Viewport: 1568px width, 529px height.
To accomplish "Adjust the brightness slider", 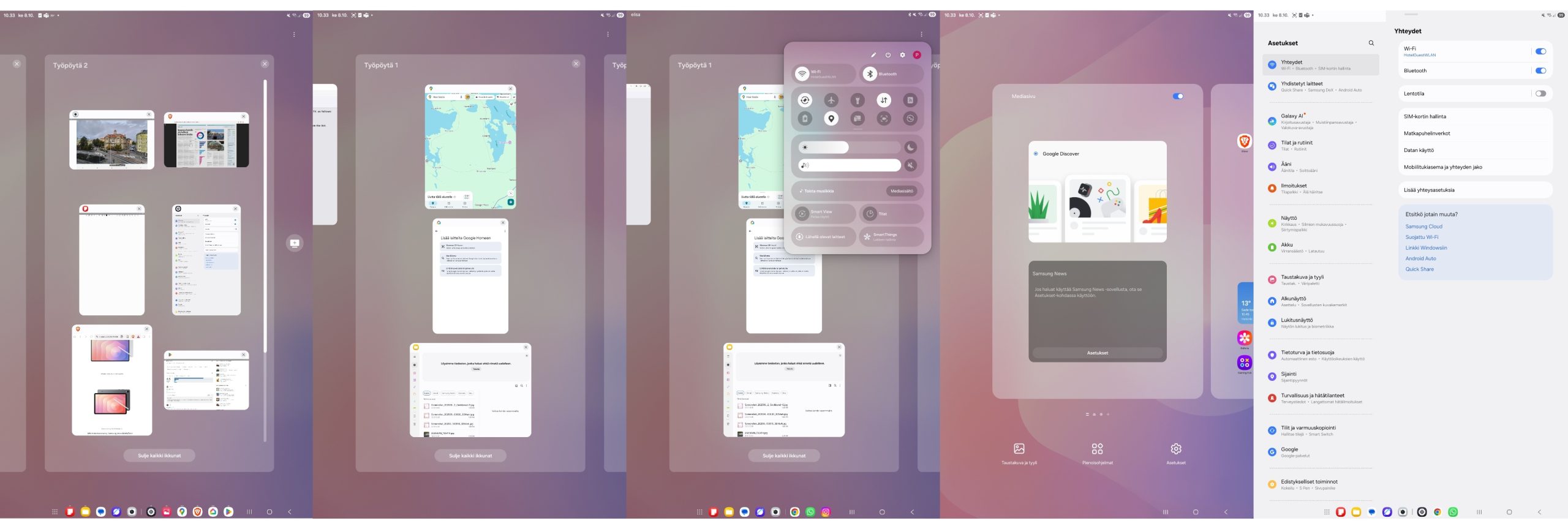I will click(x=849, y=148).
